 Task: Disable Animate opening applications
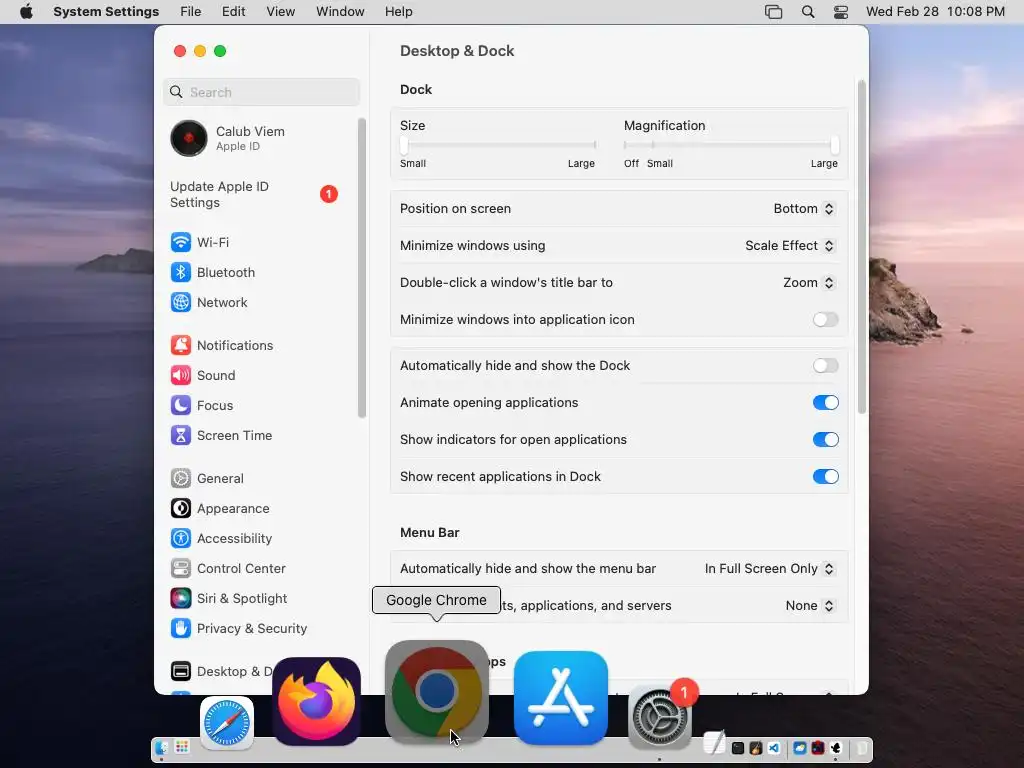(825, 402)
